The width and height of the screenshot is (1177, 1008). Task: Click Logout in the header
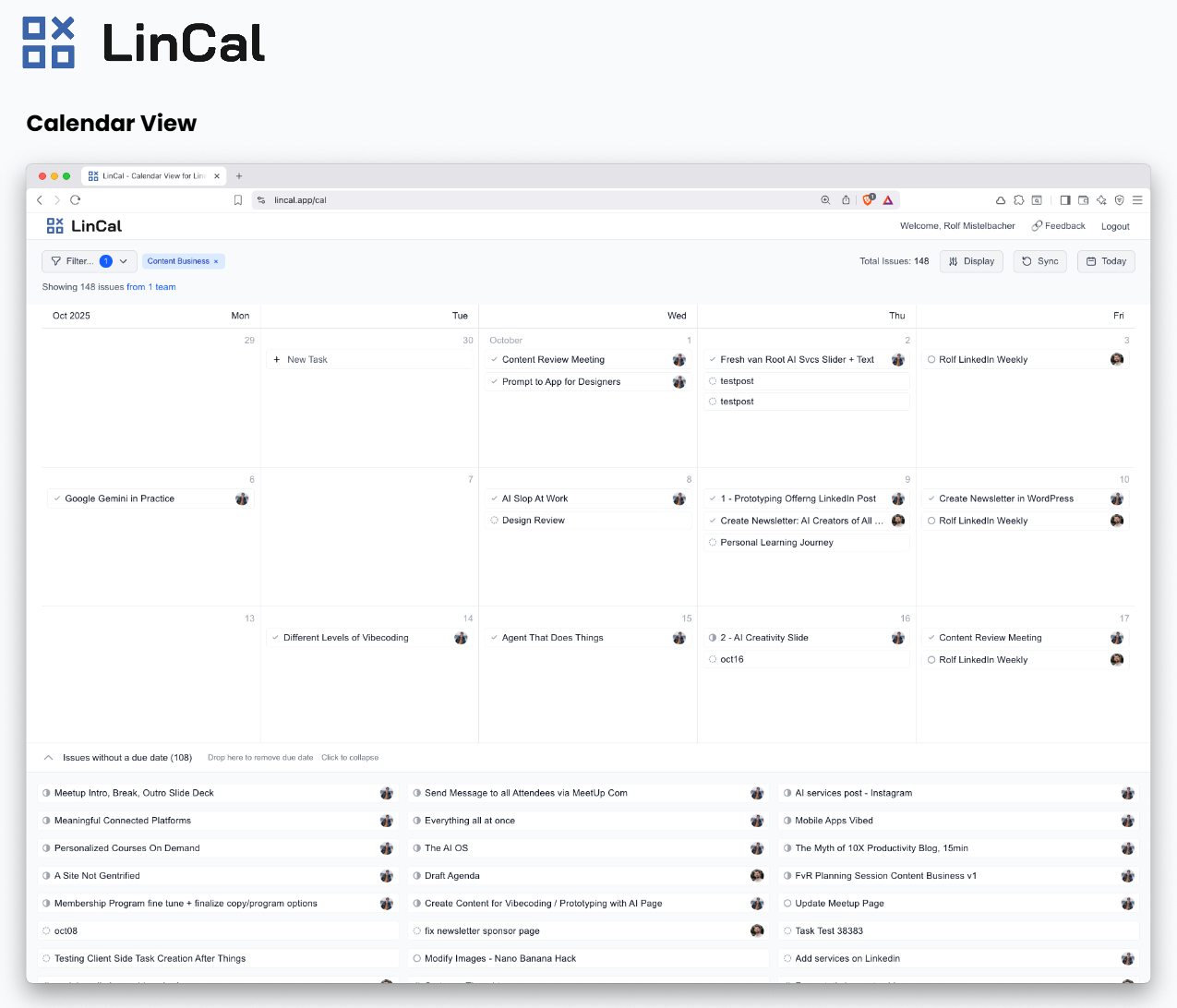point(1115,226)
